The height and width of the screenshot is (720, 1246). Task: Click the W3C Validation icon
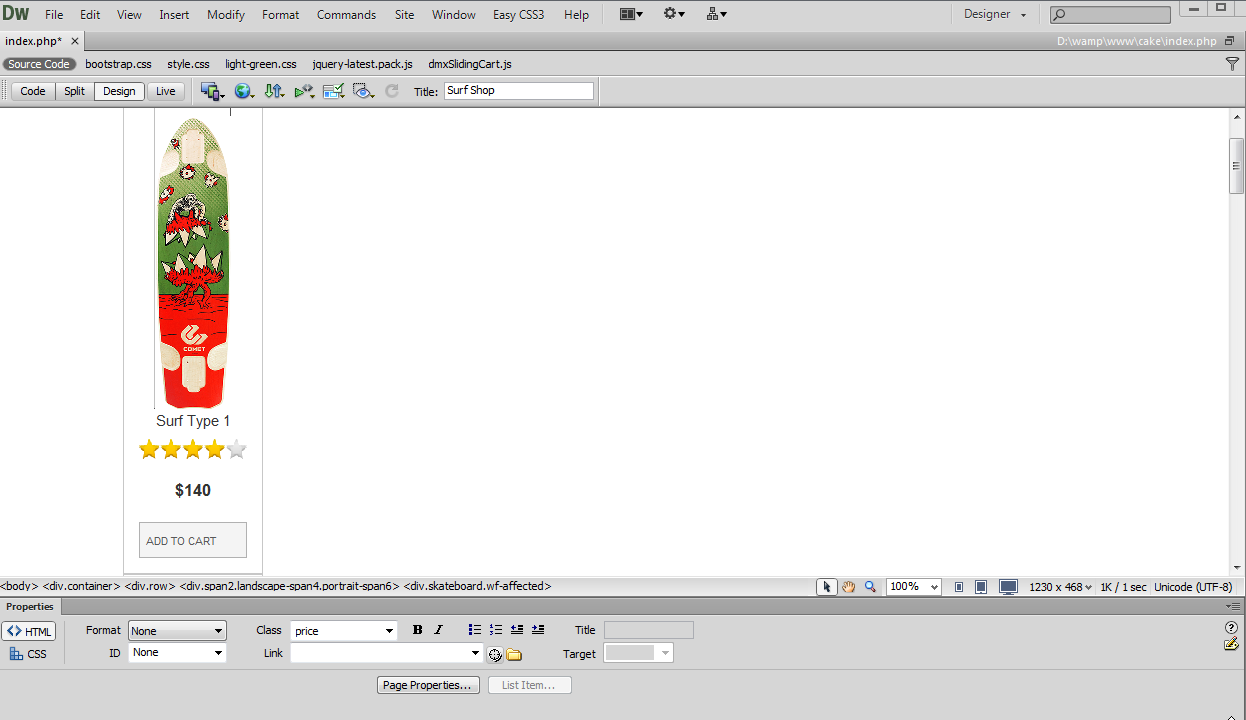coord(304,91)
